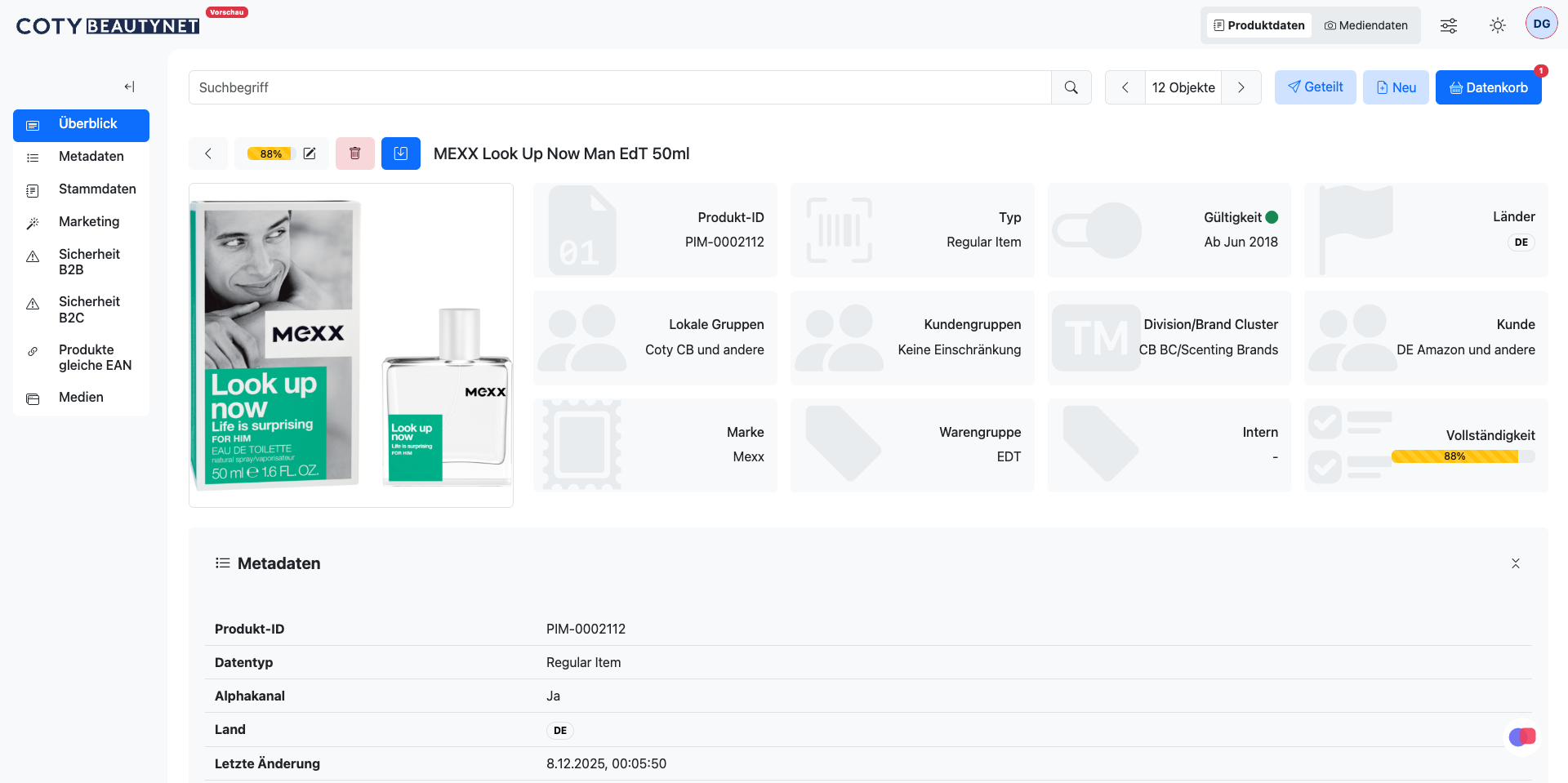This screenshot has height=783, width=1568.
Task: Open the chat bubble widget icon
Action: (x=1522, y=737)
